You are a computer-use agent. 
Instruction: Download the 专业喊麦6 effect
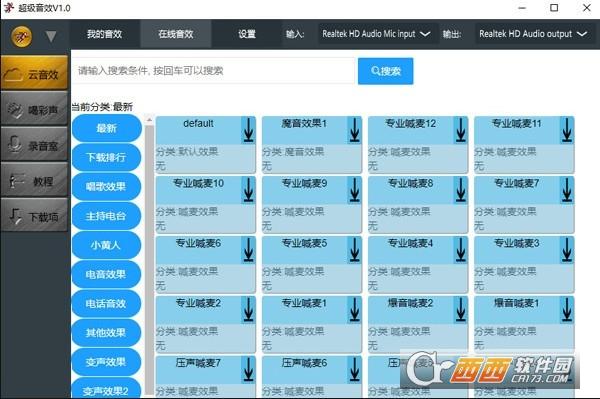(248, 250)
